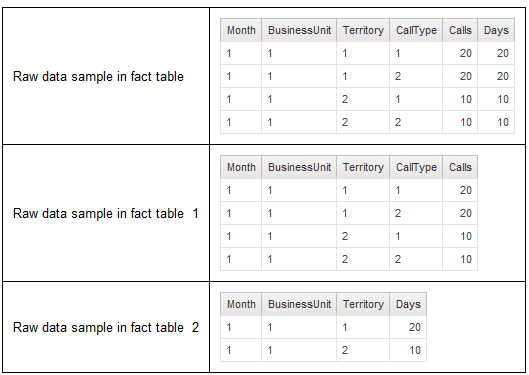Screen dimensions: 529x375
Task: Select BusinessUnit header in fact table 2
Action: point(299,304)
